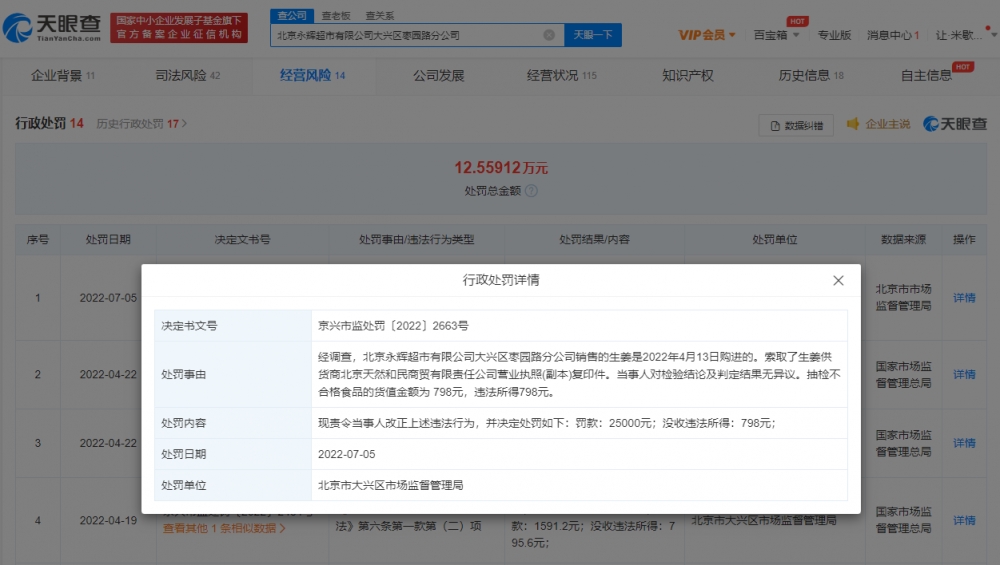Click the 处罚日期 column header

[x=108, y=240]
